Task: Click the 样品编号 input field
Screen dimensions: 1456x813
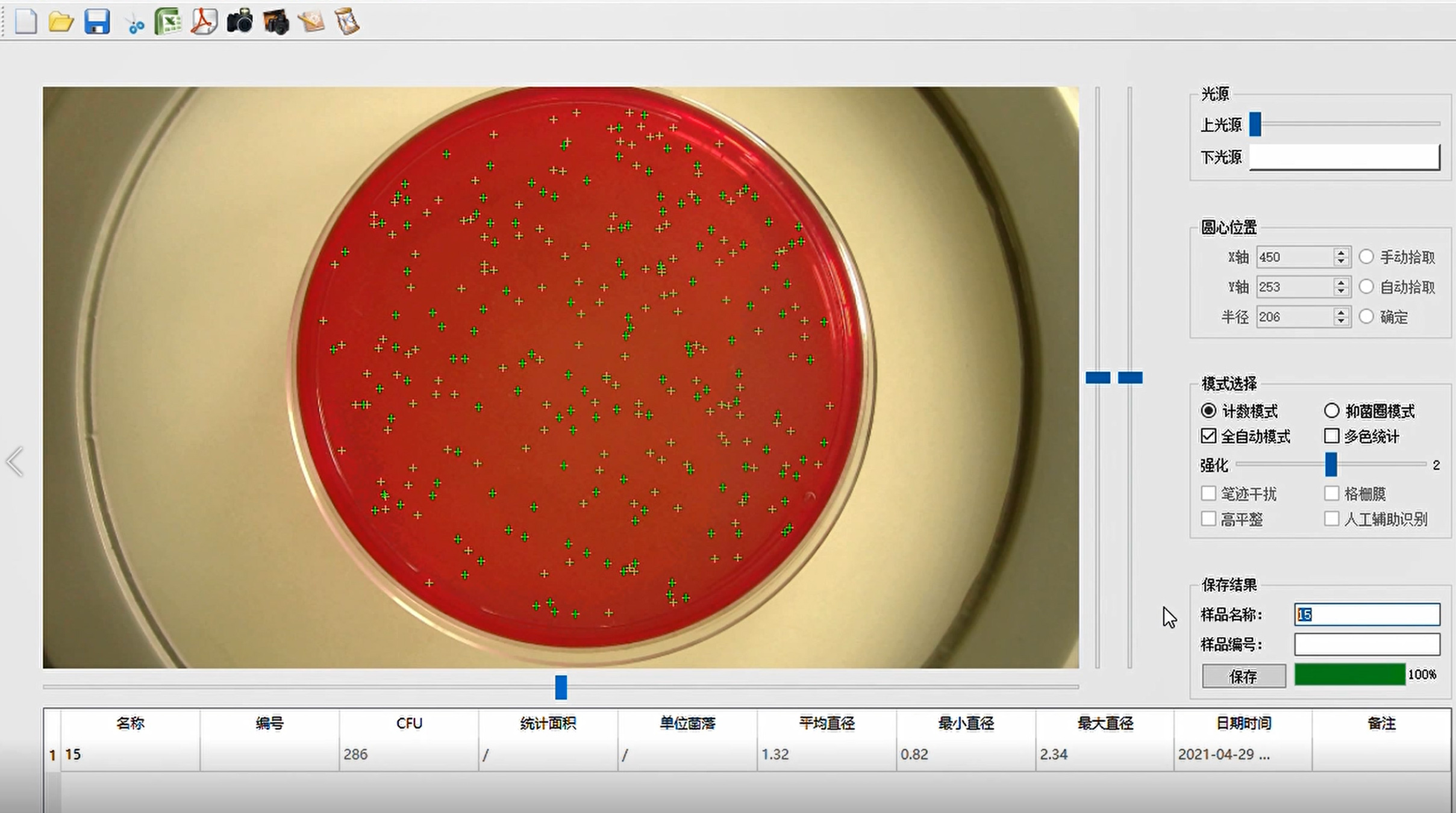Action: (1366, 644)
